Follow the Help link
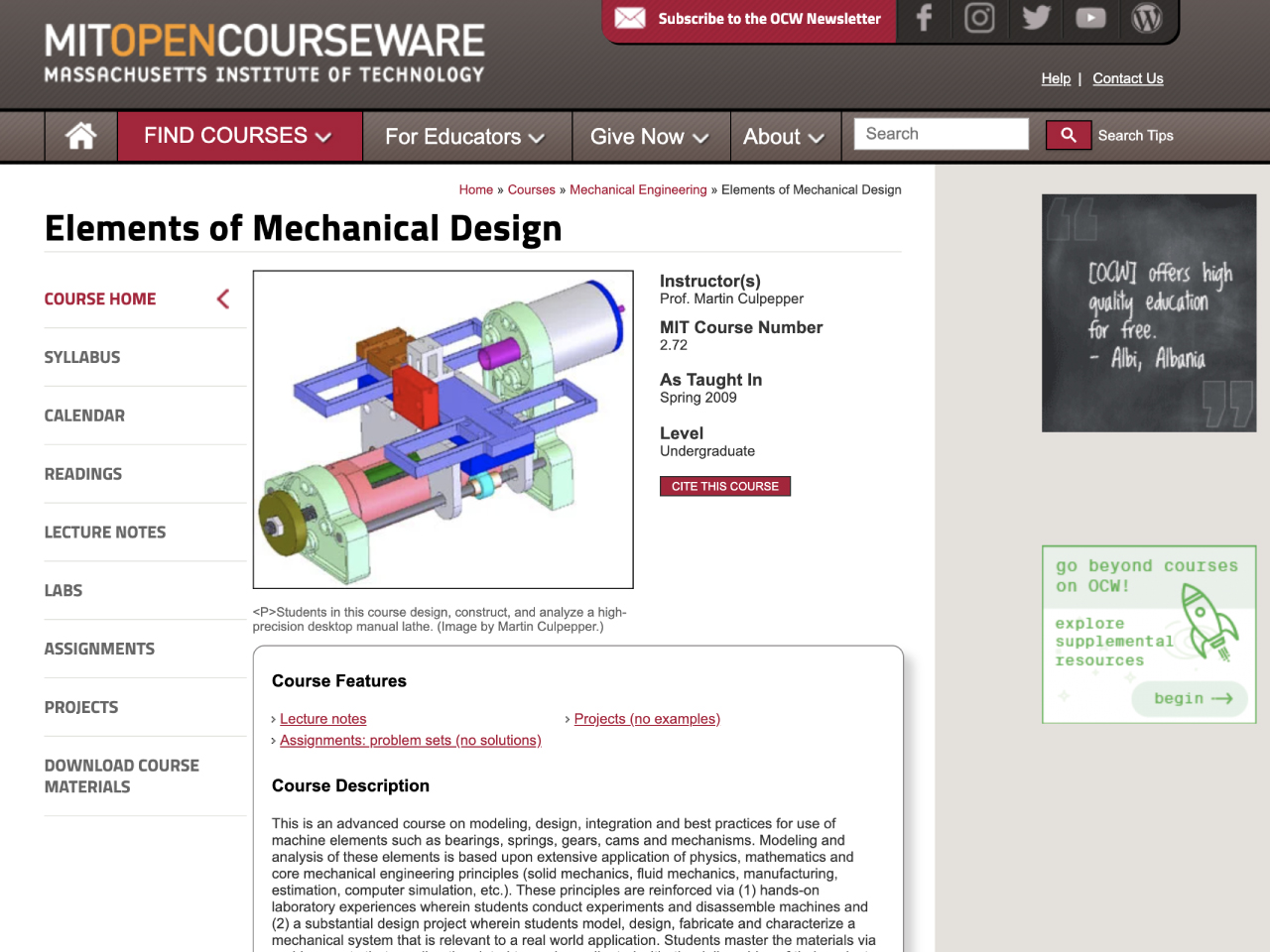This screenshot has width=1270, height=952. click(1056, 78)
